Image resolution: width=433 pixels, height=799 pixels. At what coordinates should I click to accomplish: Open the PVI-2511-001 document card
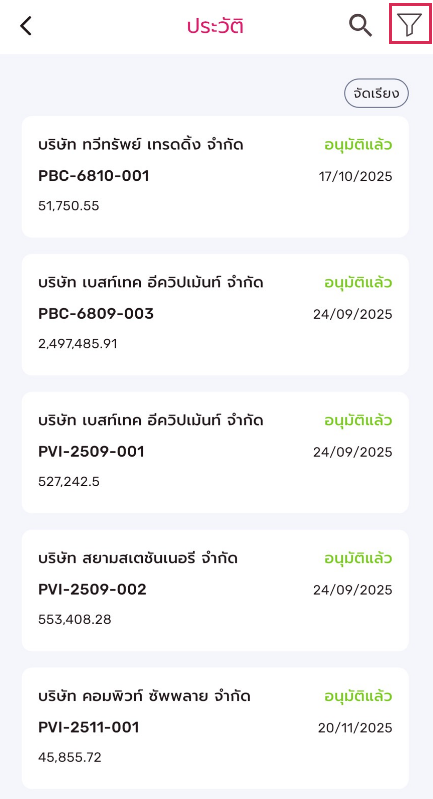coord(215,728)
